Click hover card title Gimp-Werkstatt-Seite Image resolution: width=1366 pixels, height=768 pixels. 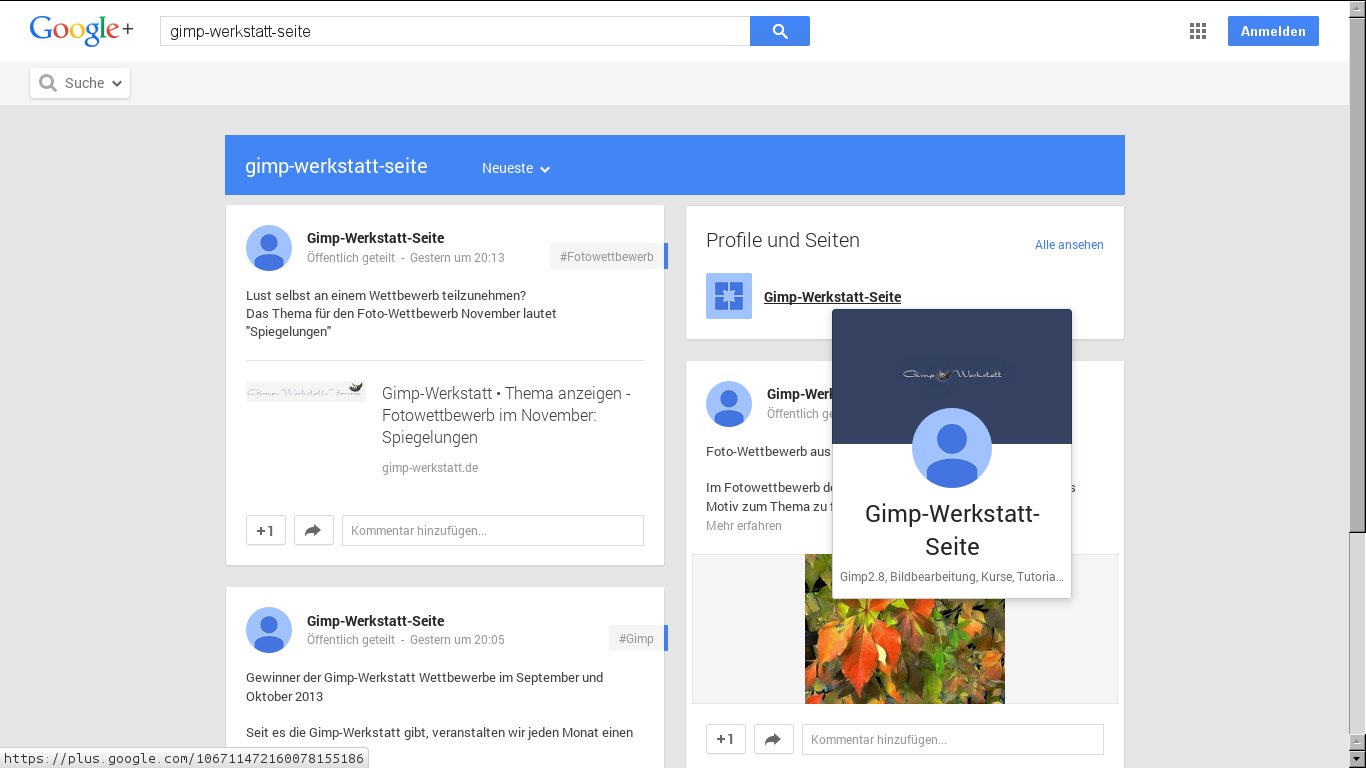pos(952,530)
